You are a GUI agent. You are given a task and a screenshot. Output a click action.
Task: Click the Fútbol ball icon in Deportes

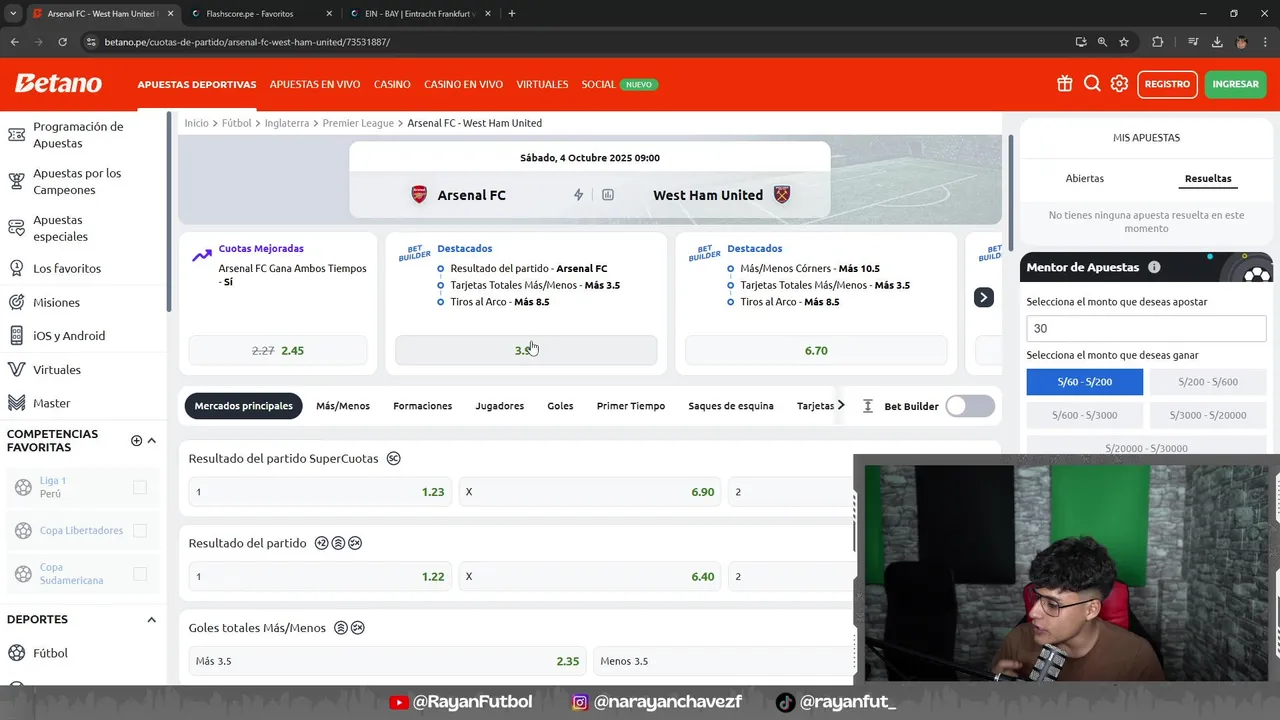click(16, 653)
